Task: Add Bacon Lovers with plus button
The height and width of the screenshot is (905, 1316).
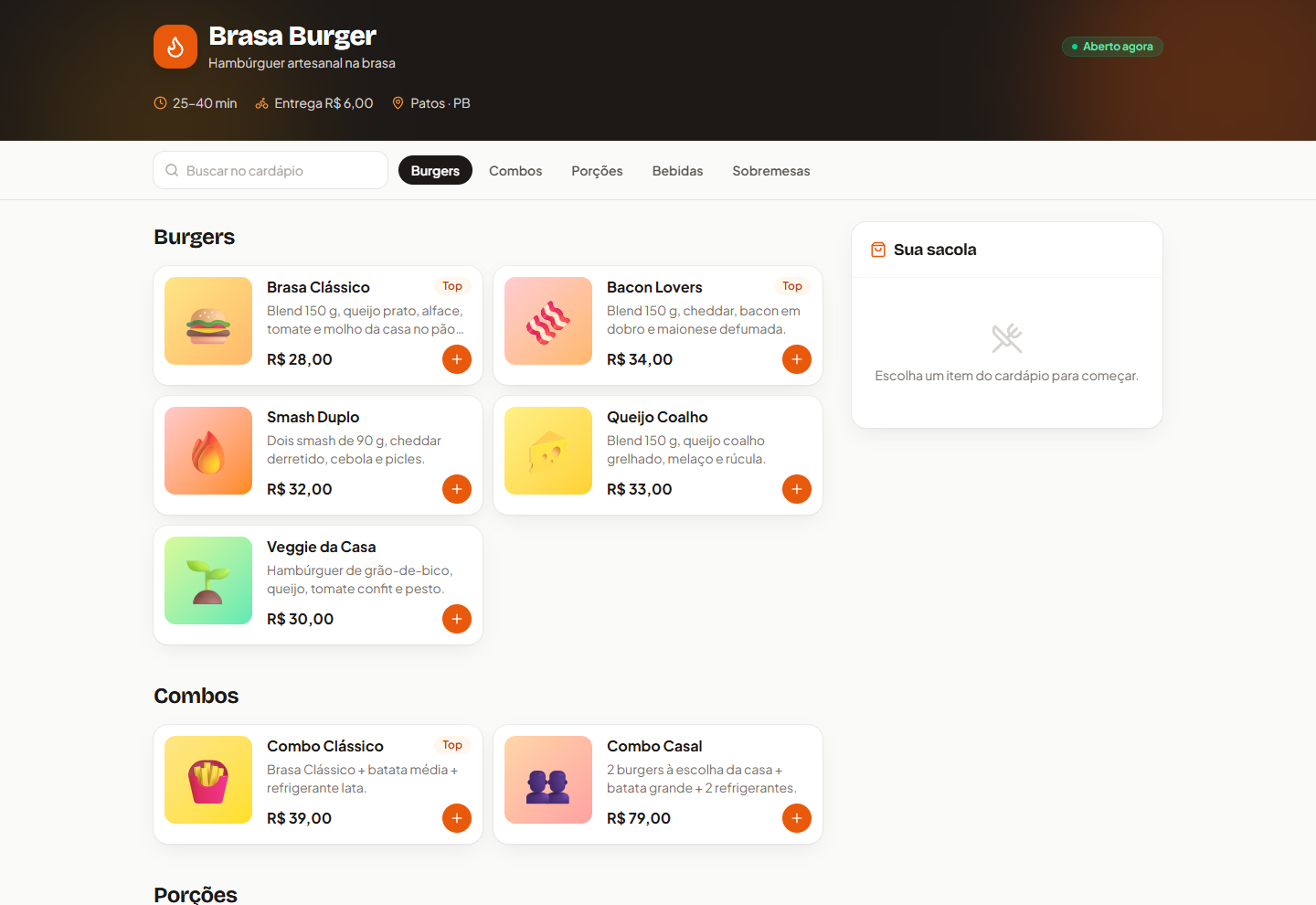Action: (x=797, y=359)
